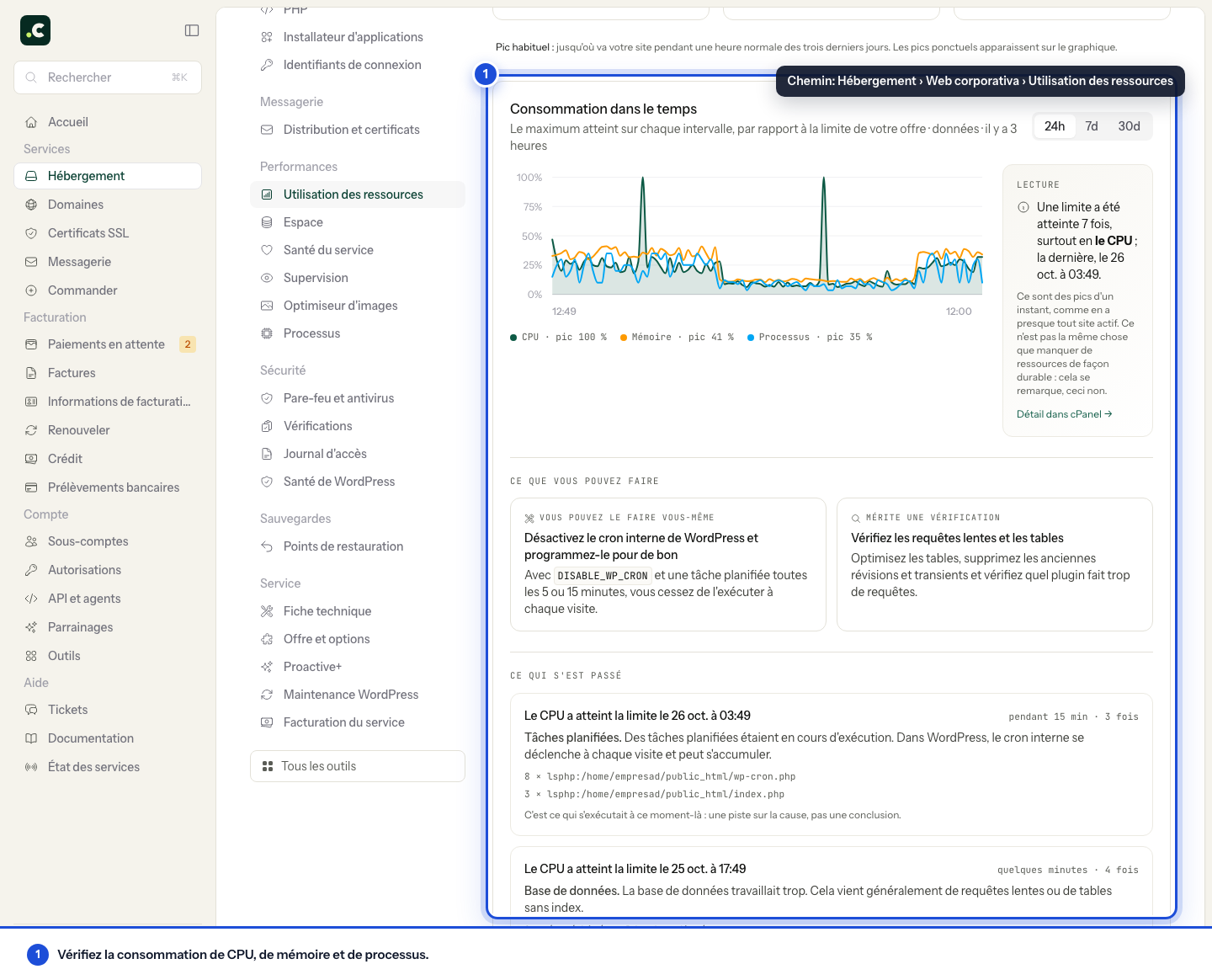1212x980 pixels.
Task: Open the Documentation link
Action: (108, 738)
